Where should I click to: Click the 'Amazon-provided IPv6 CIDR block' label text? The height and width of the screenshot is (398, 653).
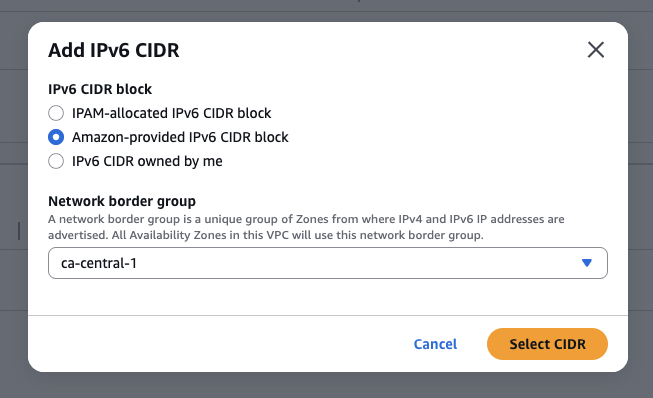point(180,137)
